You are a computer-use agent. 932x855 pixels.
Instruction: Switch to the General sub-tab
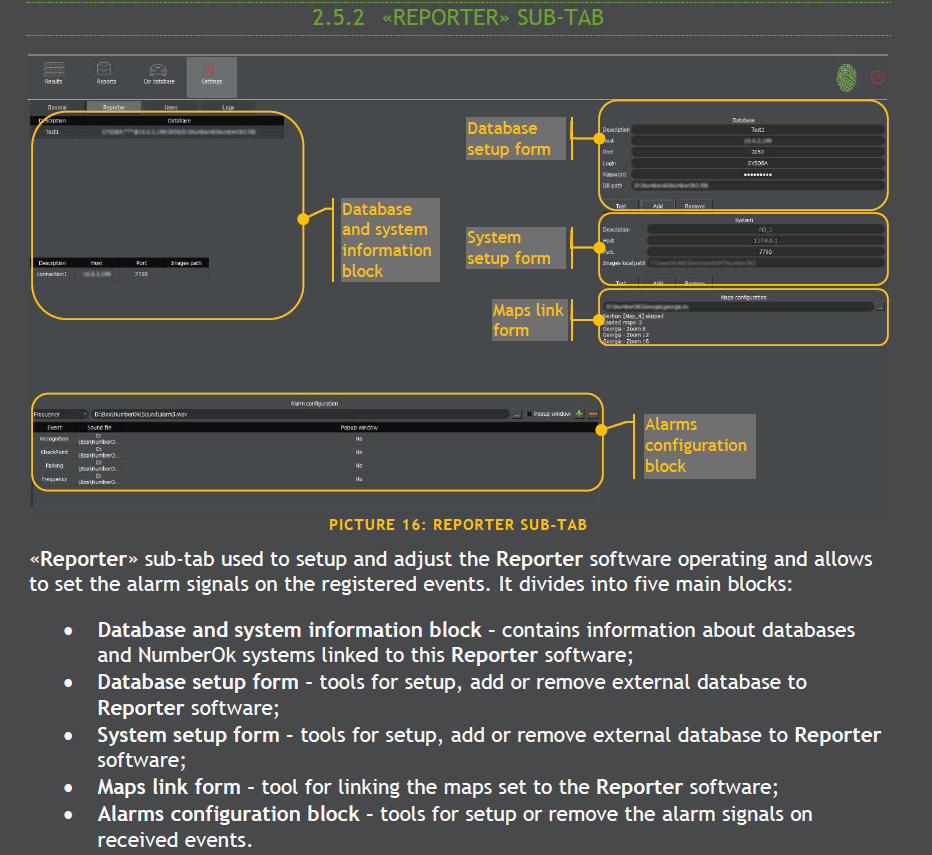(x=57, y=107)
